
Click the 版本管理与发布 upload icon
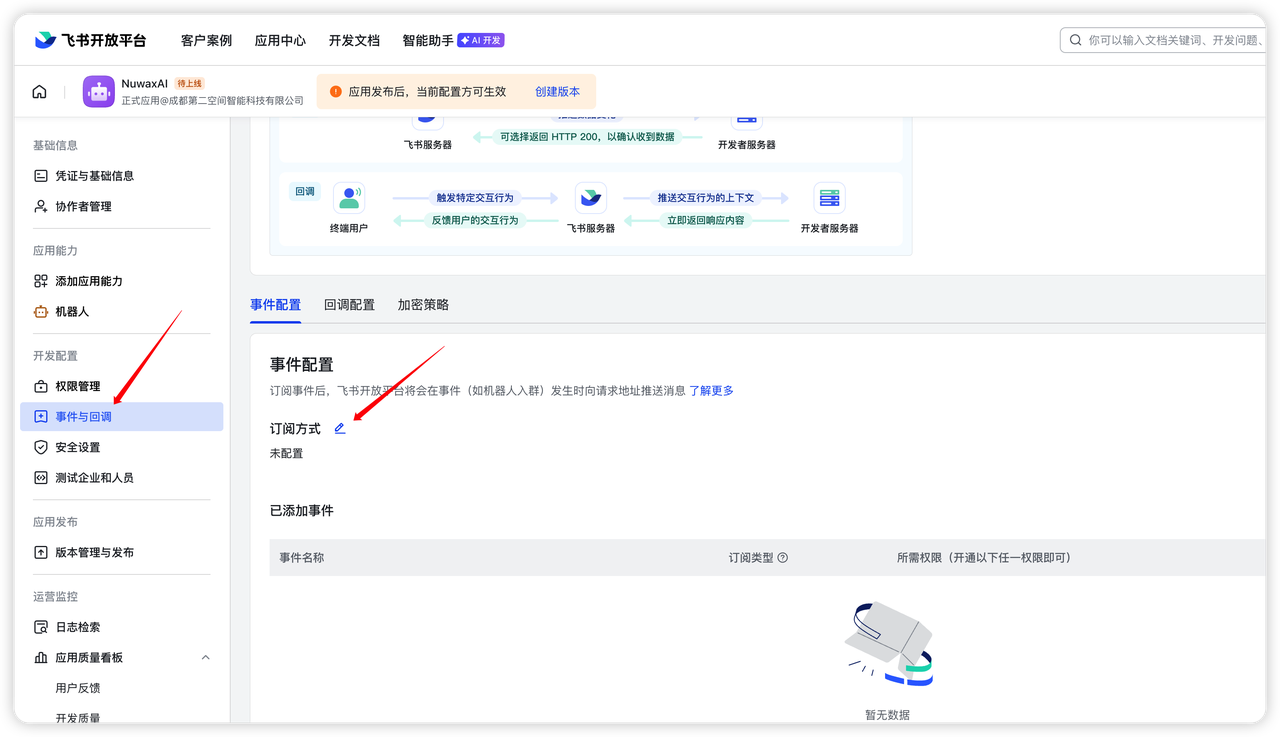coord(41,552)
